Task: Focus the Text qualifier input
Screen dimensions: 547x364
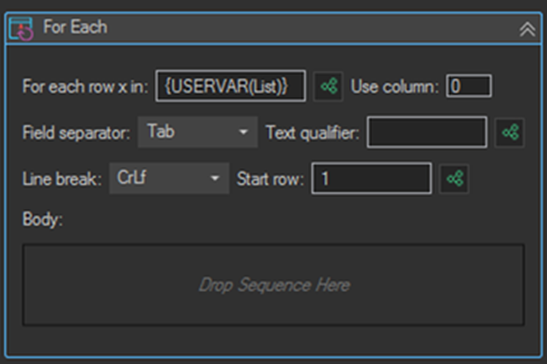Action: click(x=427, y=132)
